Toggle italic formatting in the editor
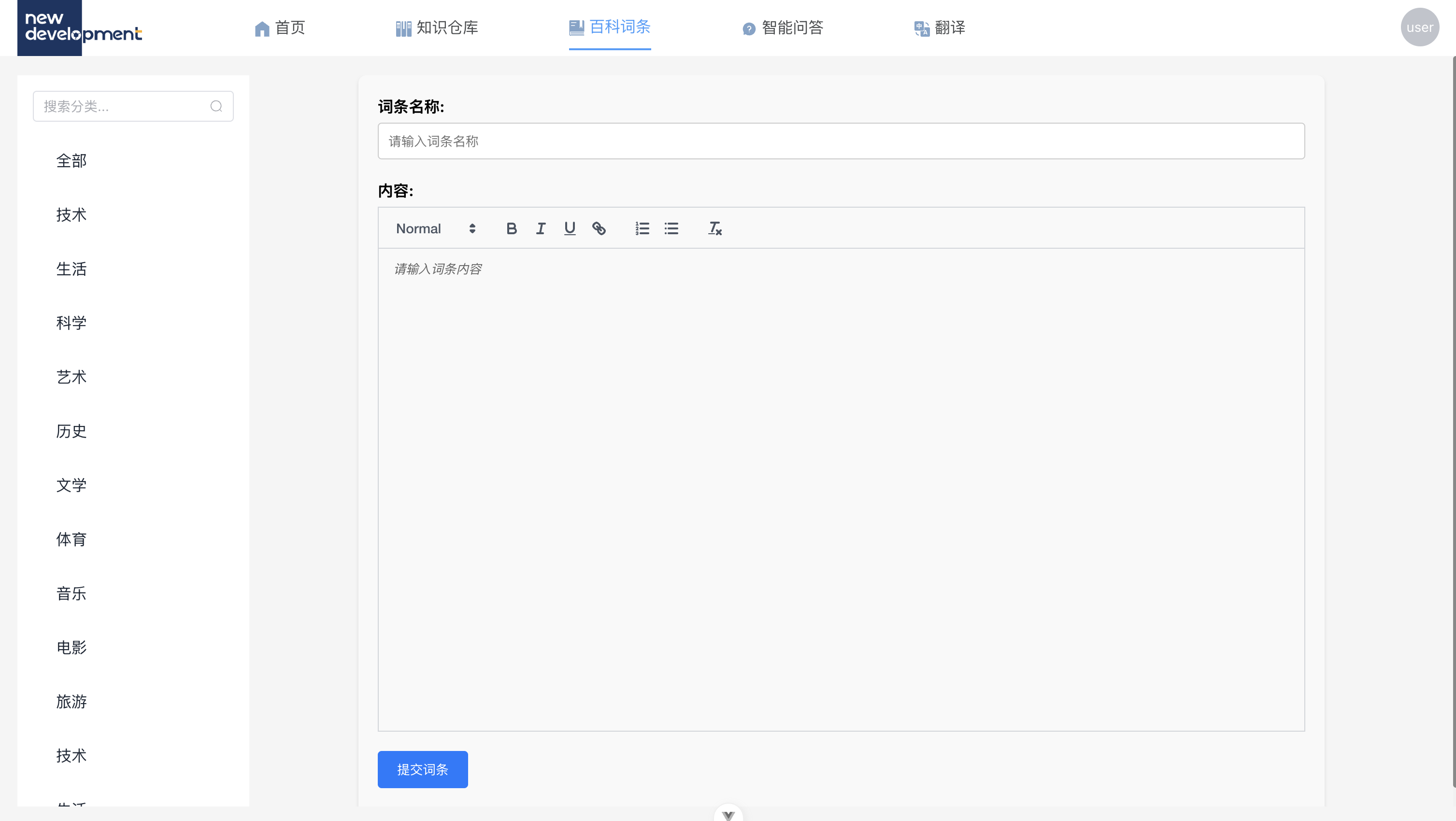This screenshot has height=821, width=1456. point(541,228)
